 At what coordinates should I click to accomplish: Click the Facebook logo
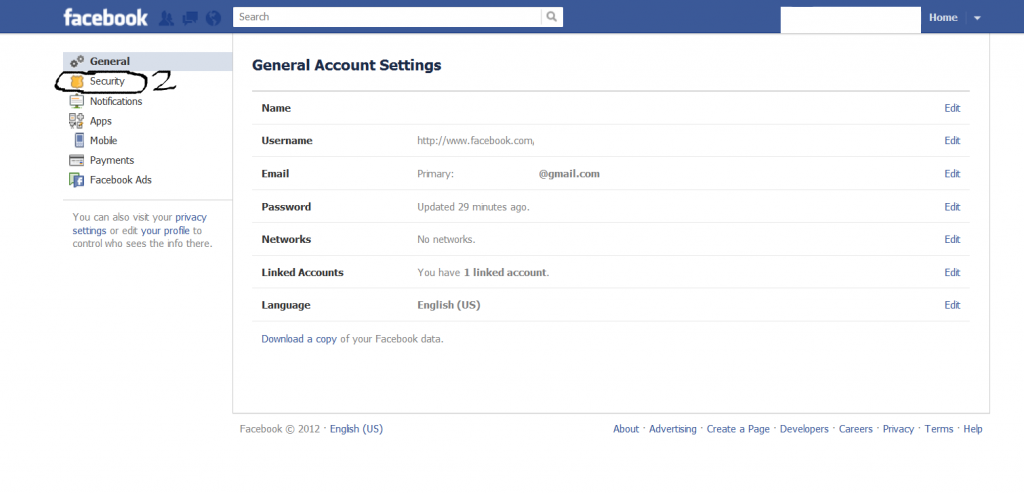pyautogui.click(x=105, y=18)
